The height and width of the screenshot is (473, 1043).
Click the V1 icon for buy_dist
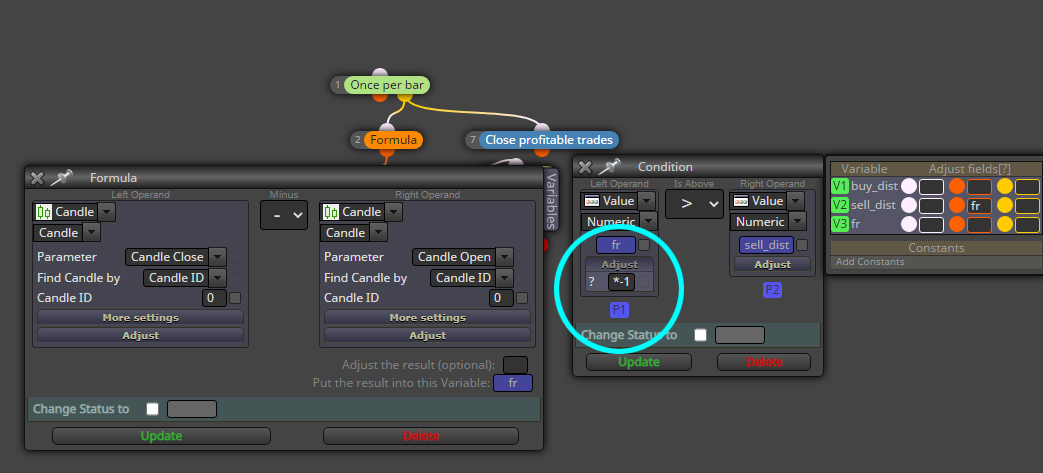tap(840, 186)
